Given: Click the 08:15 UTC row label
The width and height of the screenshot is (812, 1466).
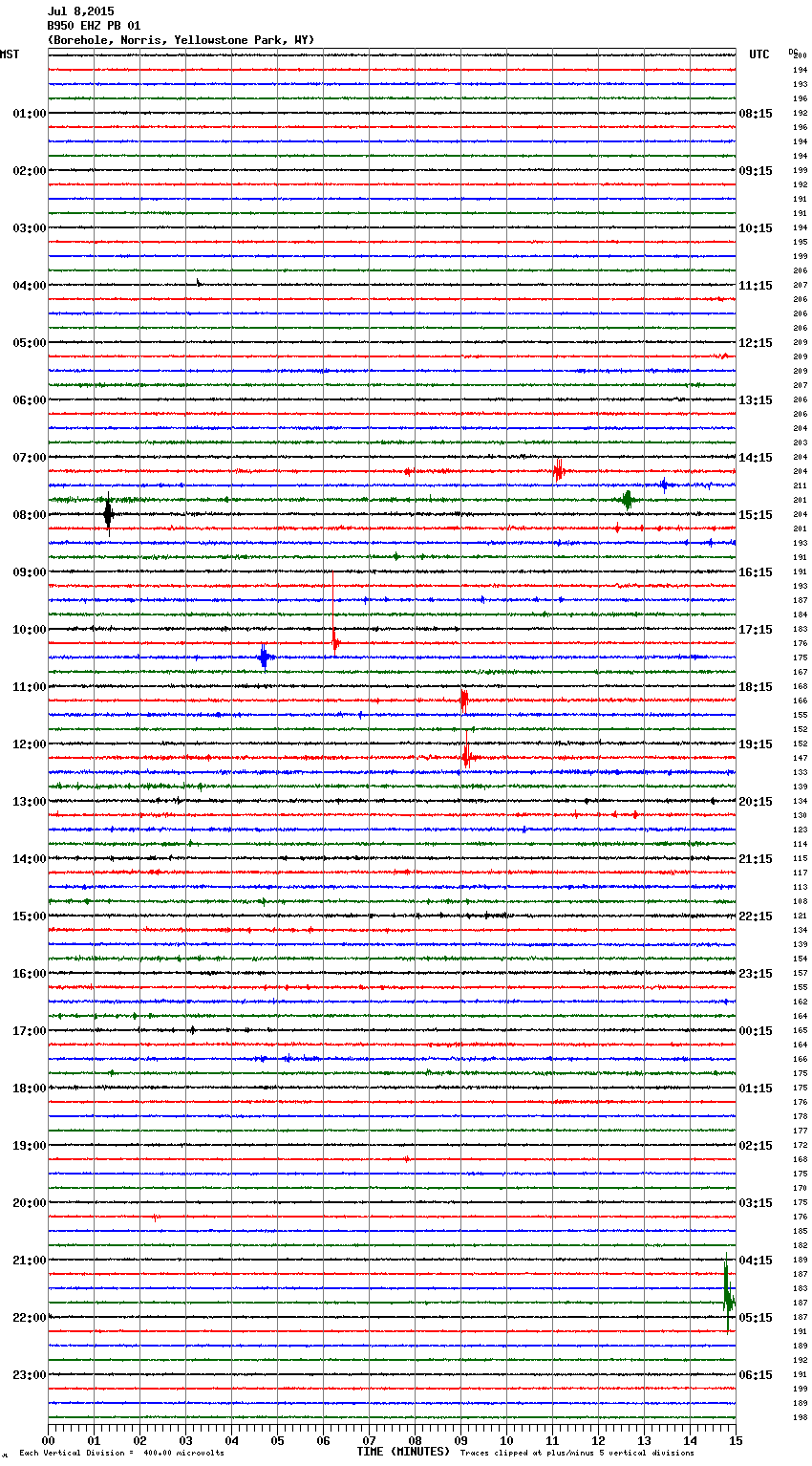Looking at the screenshot, I should tap(756, 114).
